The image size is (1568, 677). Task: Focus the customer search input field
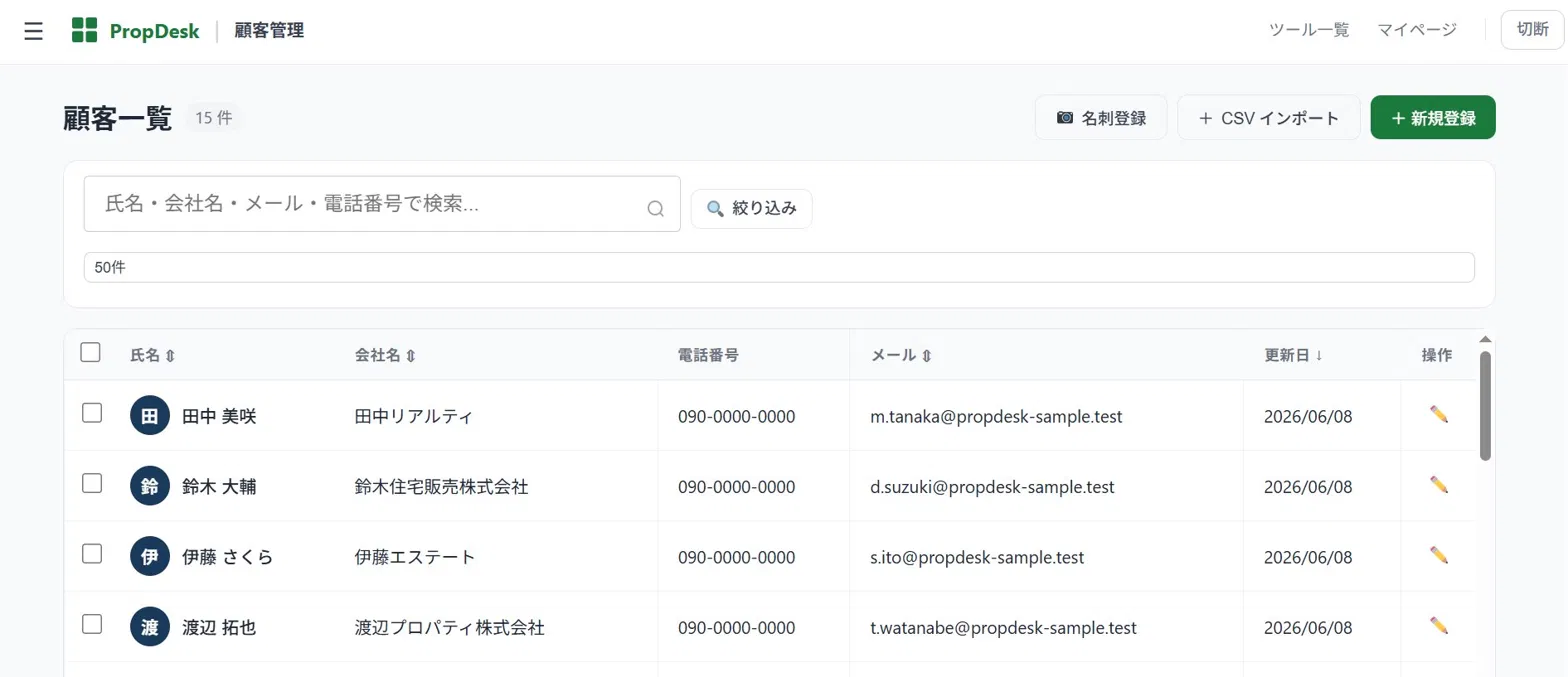(382, 204)
